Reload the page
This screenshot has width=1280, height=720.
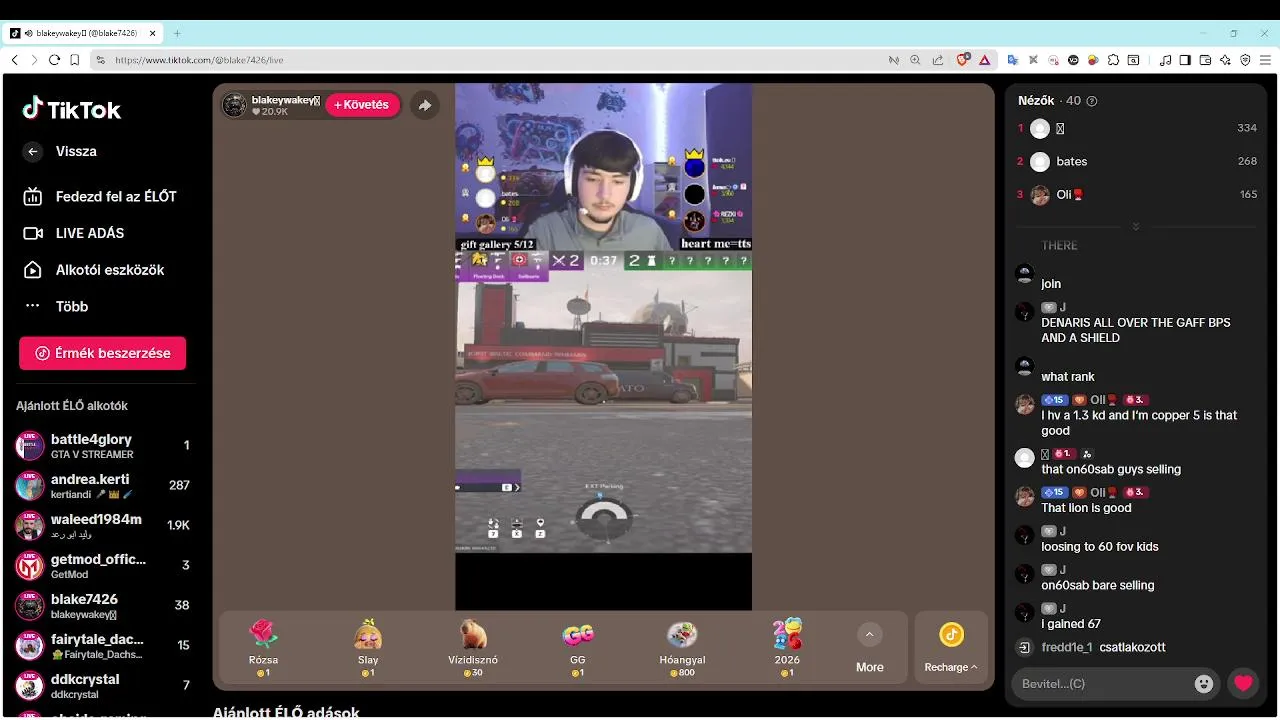54,60
